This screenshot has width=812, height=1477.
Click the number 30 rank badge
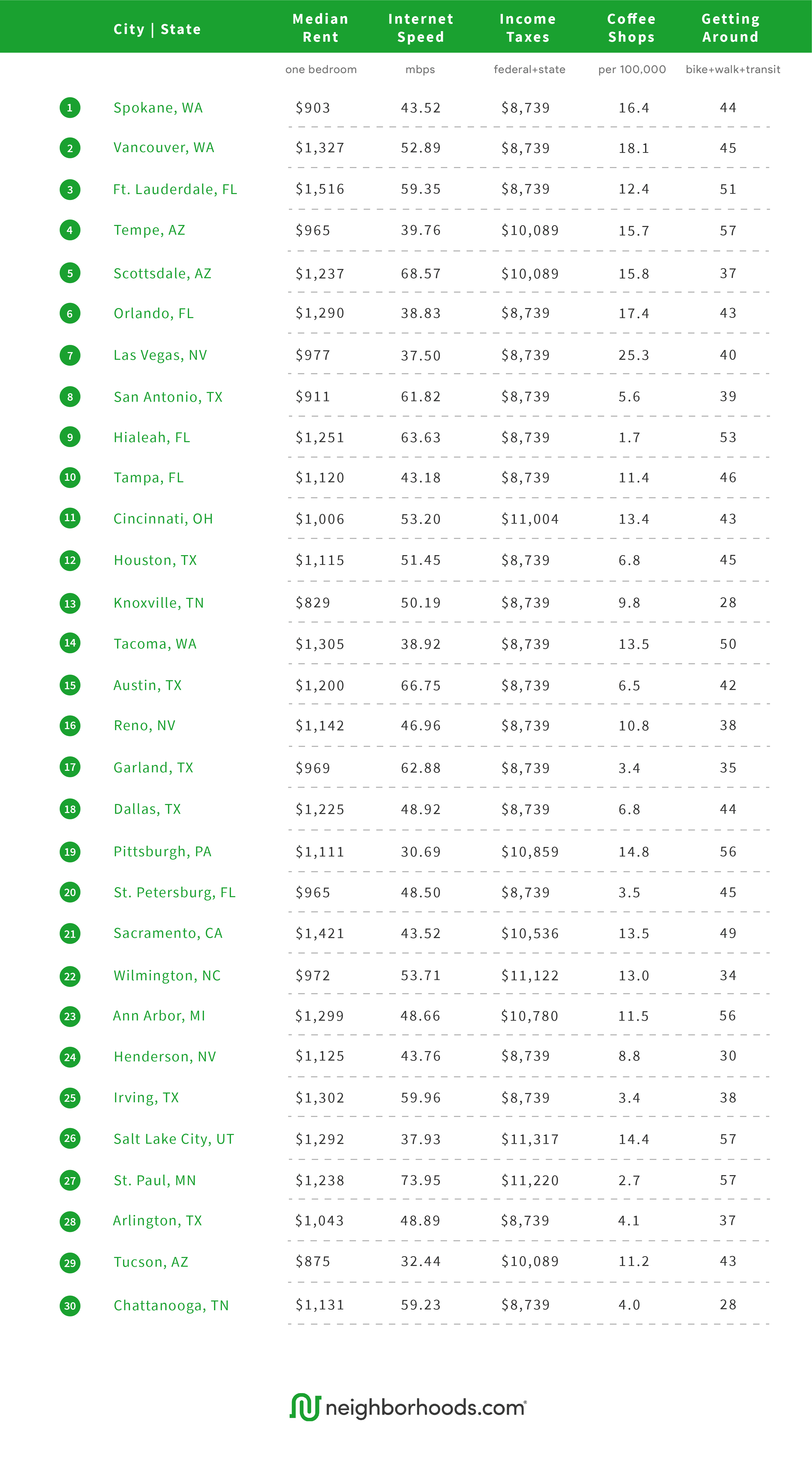[x=70, y=1306]
